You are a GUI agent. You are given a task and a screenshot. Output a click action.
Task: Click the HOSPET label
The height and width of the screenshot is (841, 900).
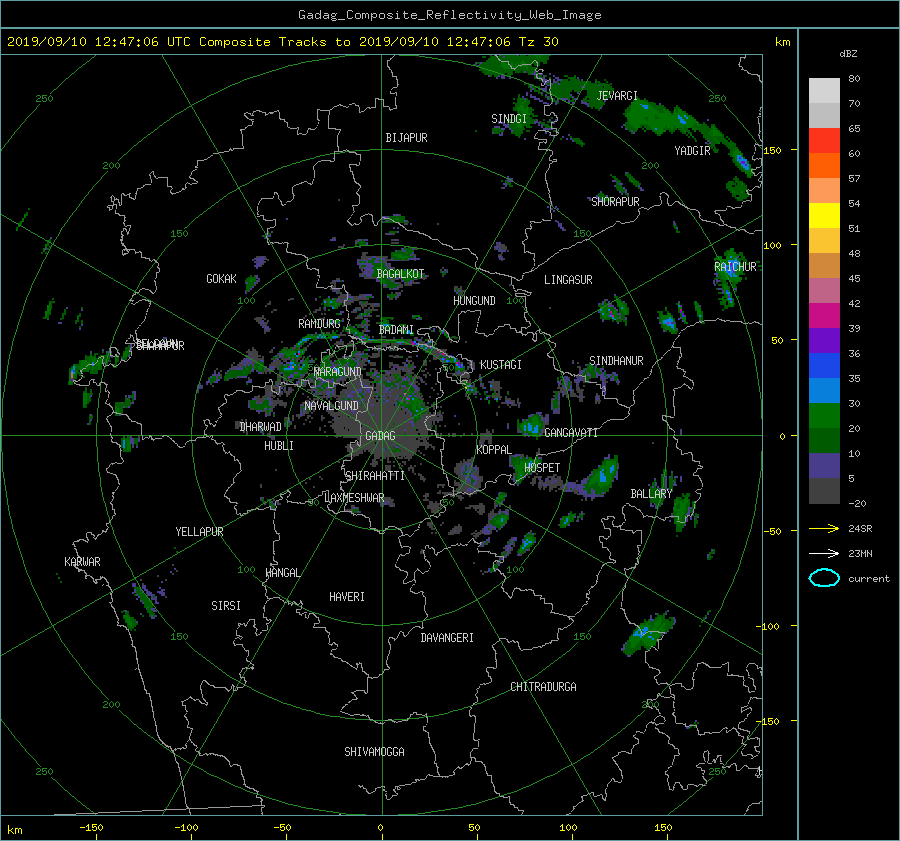pos(542,468)
